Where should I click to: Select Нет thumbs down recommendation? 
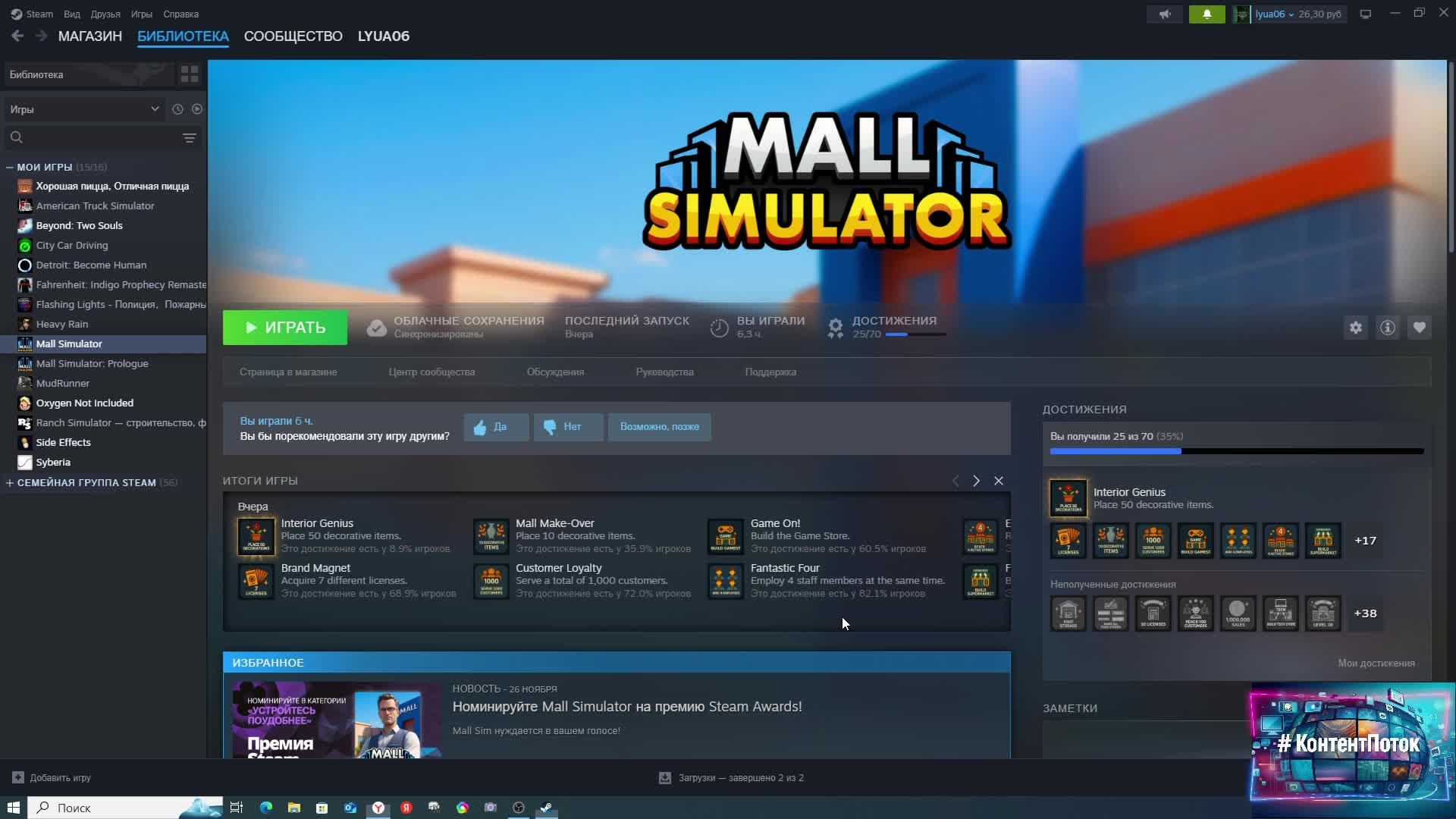coord(568,427)
